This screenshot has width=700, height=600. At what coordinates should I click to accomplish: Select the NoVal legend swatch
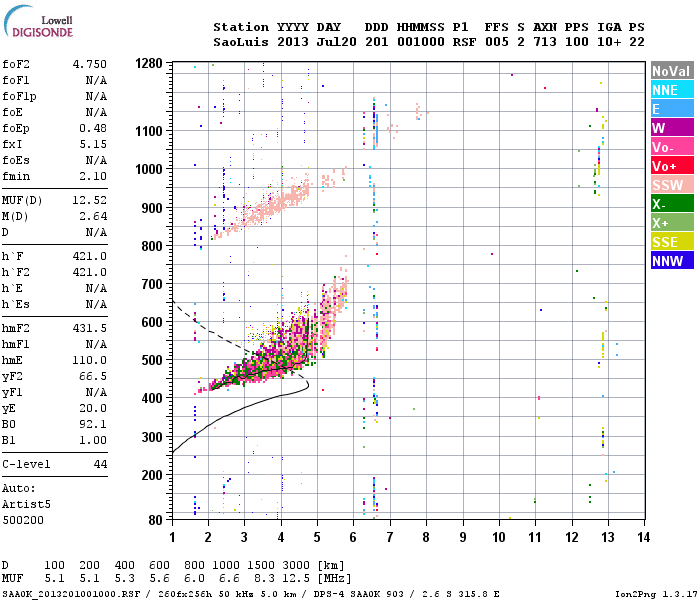(x=672, y=71)
